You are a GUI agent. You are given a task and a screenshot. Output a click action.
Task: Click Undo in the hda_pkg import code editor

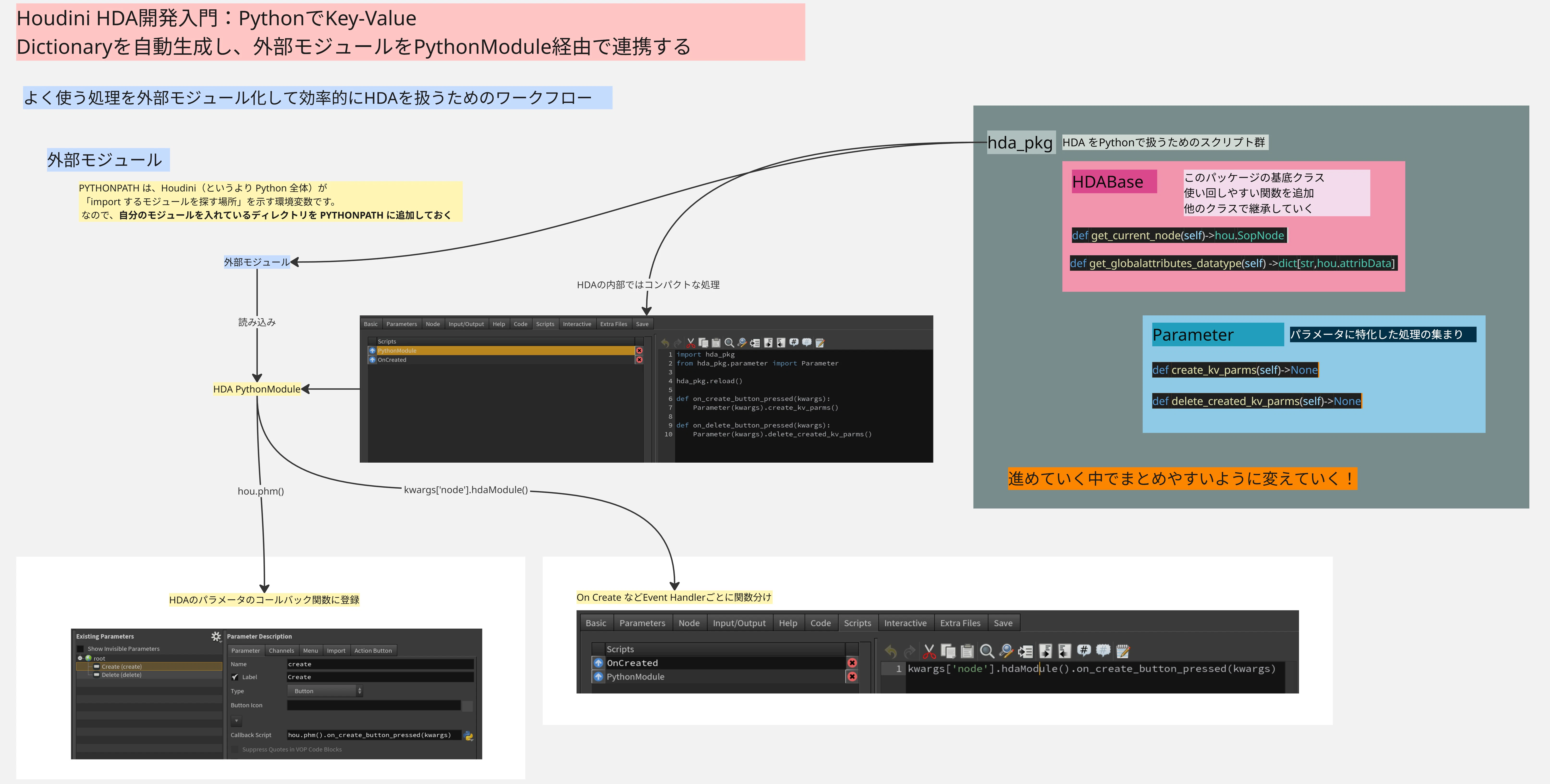(x=665, y=343)
